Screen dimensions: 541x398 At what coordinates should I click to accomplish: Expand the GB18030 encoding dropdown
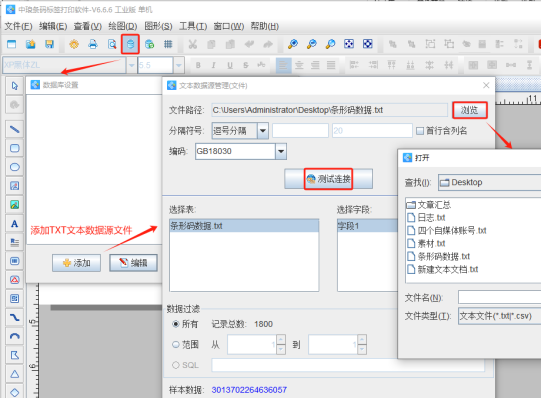(x=281, y=151)
